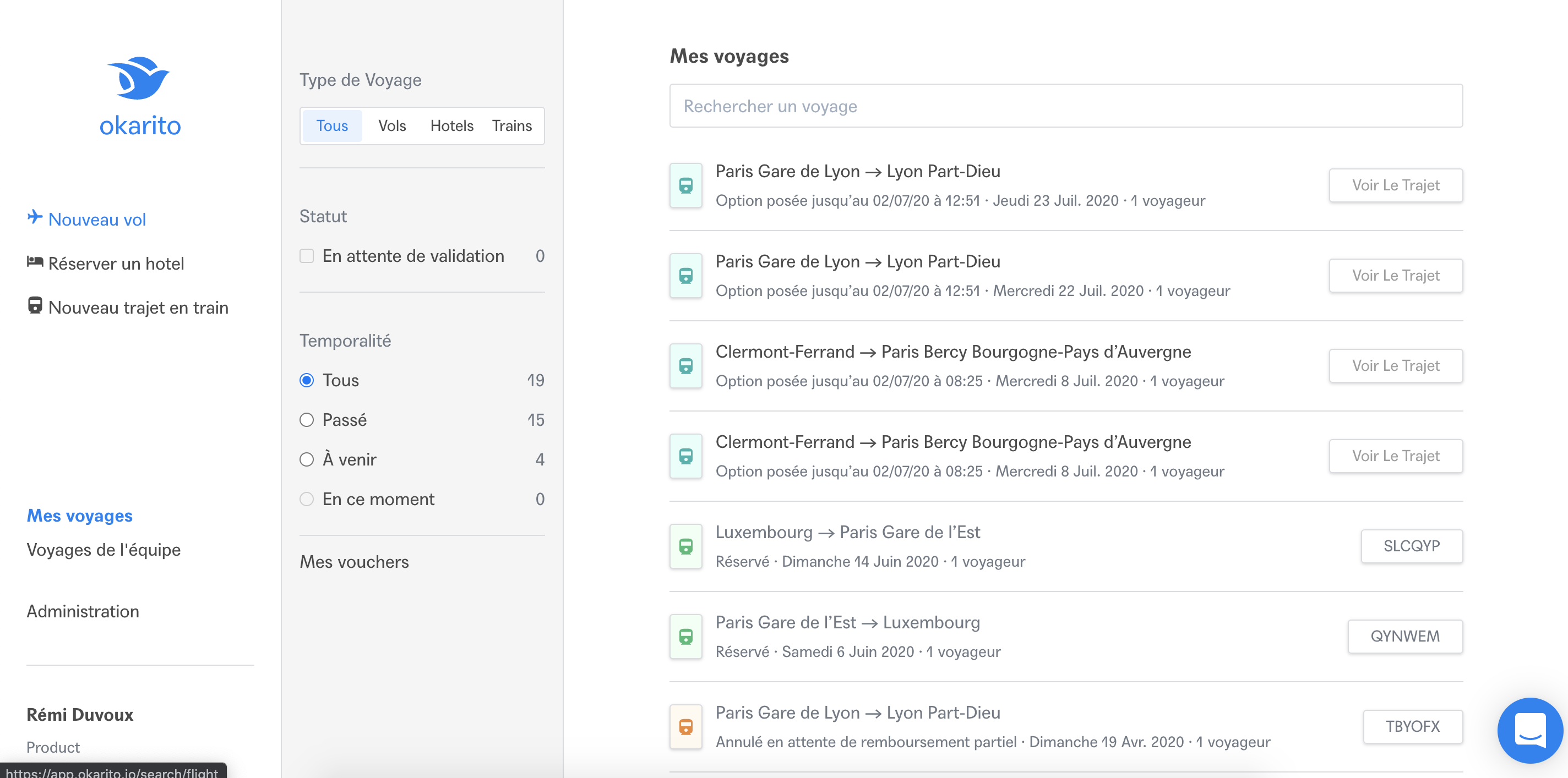This screenshot has height=778, width=1568.
Task: Click the Okarito bird logo
Action: tap(139, 78)
